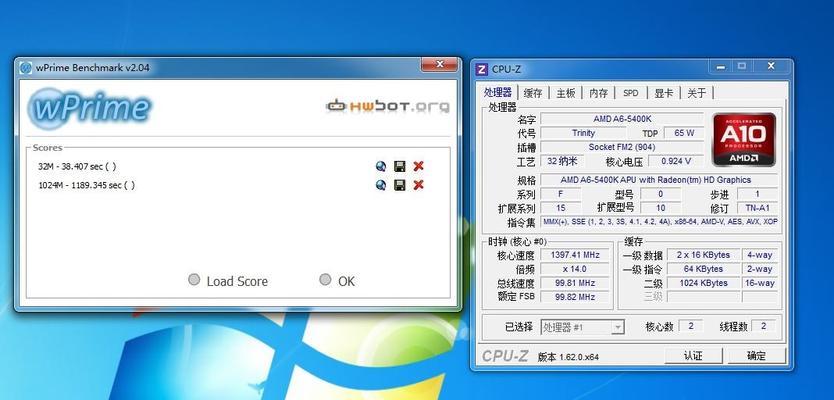Viewport: 834px width, 400px height.
Task: Save the 32M score with floppy icon
Action: coord(399,166)
